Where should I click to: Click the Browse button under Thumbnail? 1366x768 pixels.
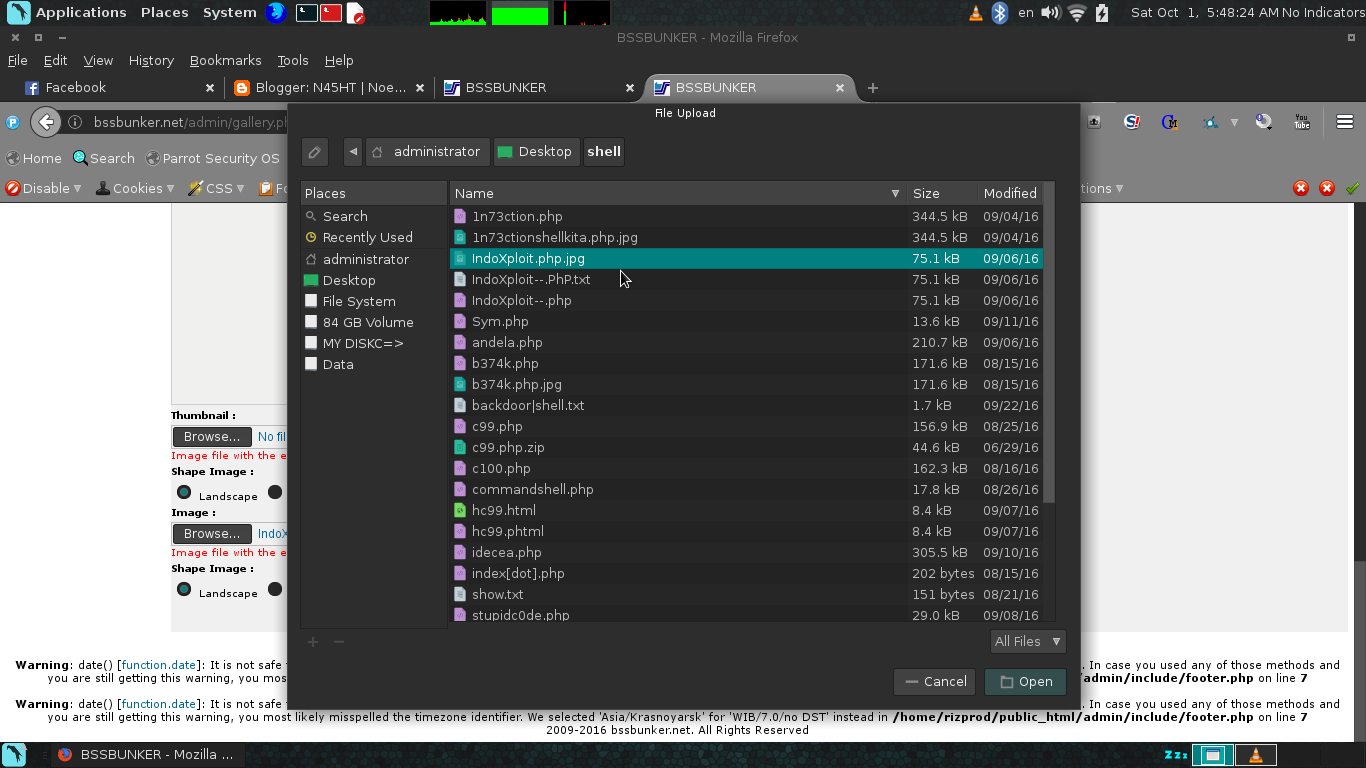[x=211, y=436]
